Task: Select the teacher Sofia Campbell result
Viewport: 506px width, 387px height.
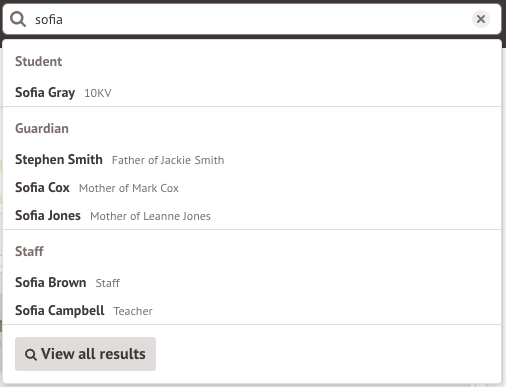Action: pyautogui.click(x=252, y=311)
